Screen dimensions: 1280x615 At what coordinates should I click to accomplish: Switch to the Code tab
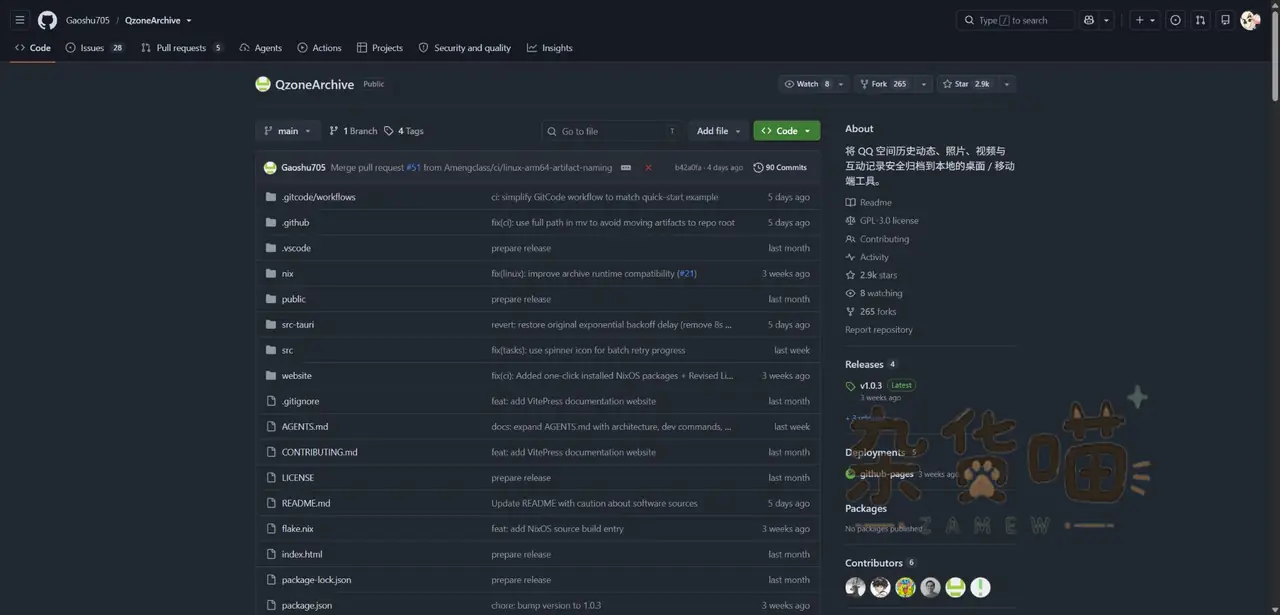[x=33, y=48]
